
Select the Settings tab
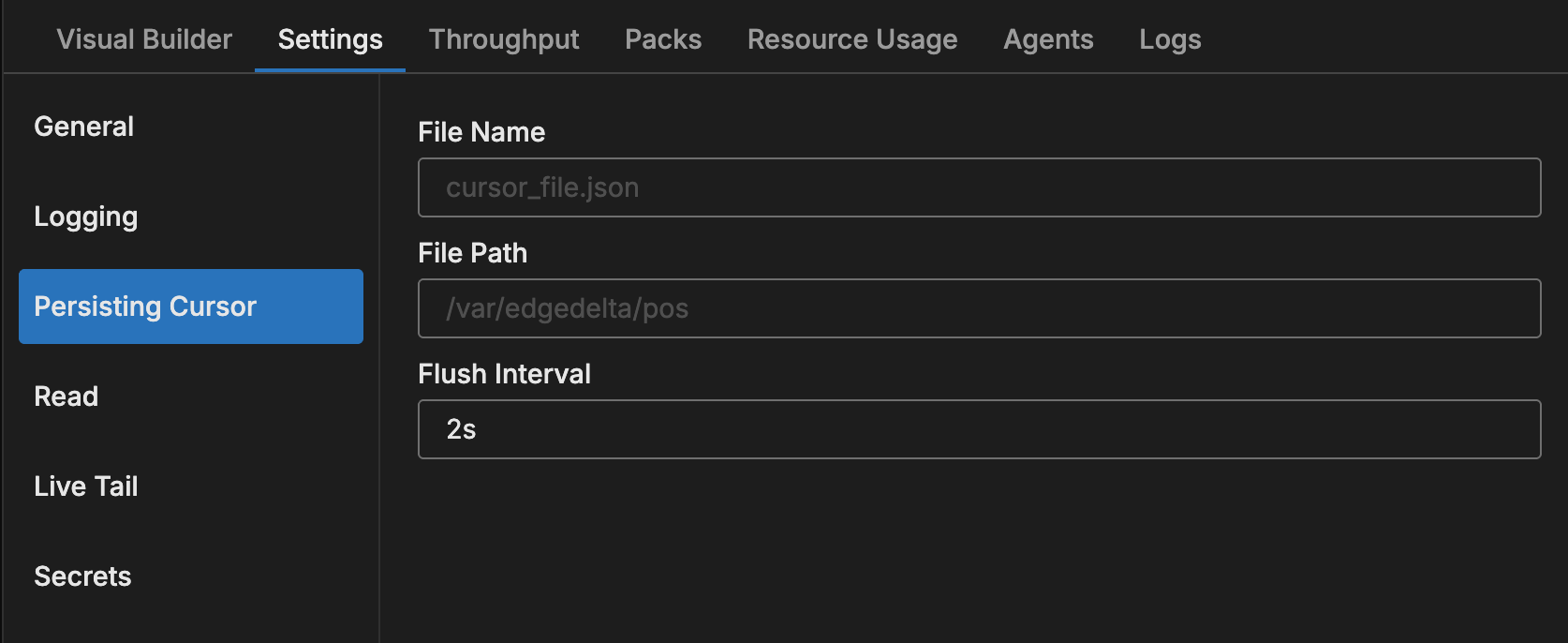click(x=330, y=39)
